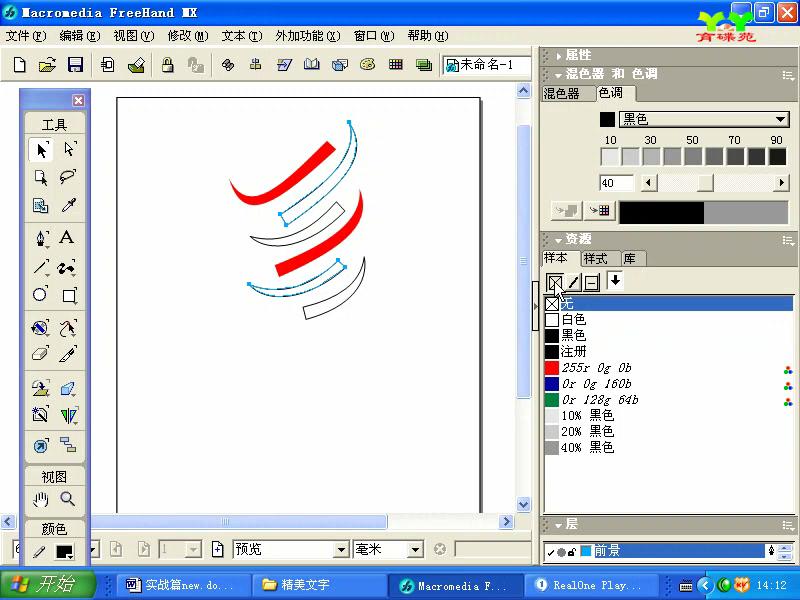The height and width of the screenshot is (600, 800).
Task: Toggle the lock on 前景 layer
Action: pos(572,552)
